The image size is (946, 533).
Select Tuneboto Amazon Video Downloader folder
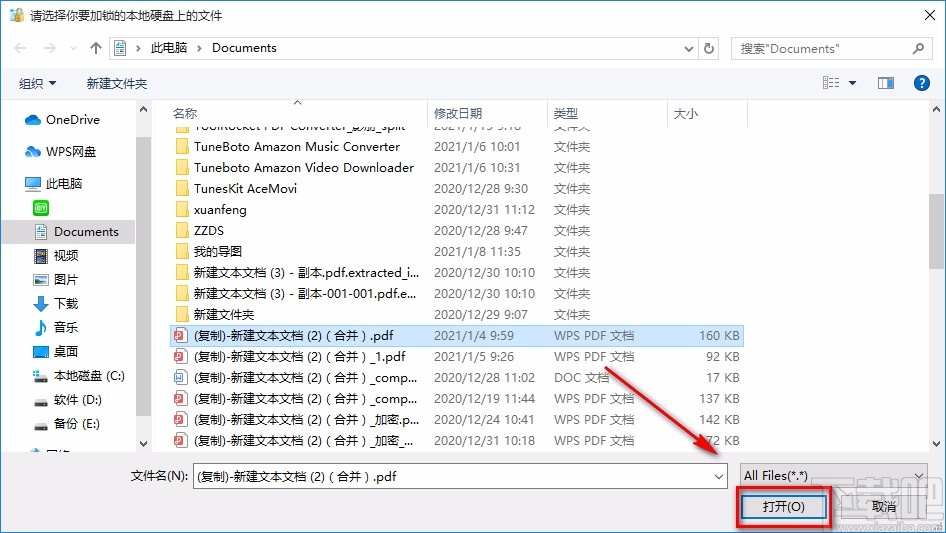pos(304,168)
